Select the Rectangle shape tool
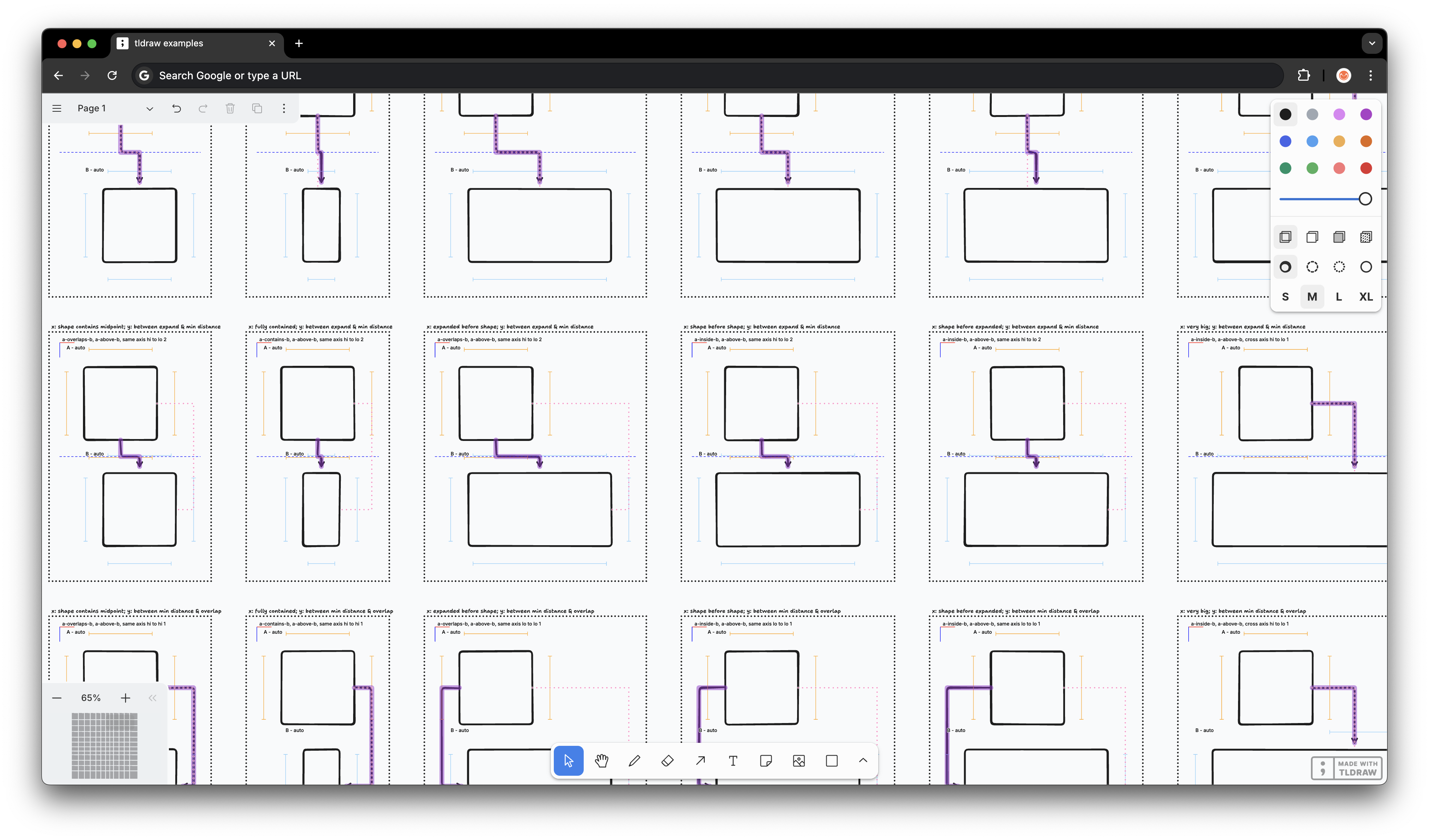Viewport: 1429px width, 840px height. (831, 760)
